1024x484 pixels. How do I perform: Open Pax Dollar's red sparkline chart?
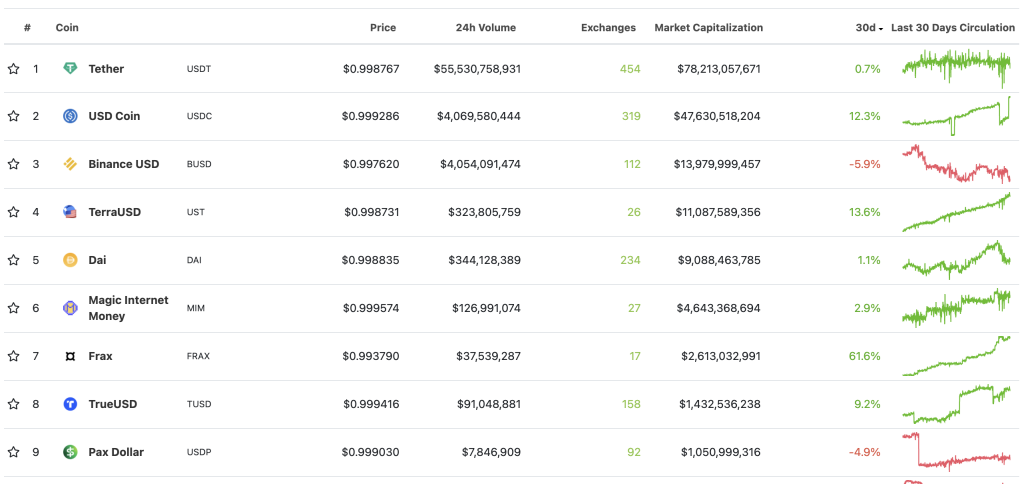(x=956, y=451)
